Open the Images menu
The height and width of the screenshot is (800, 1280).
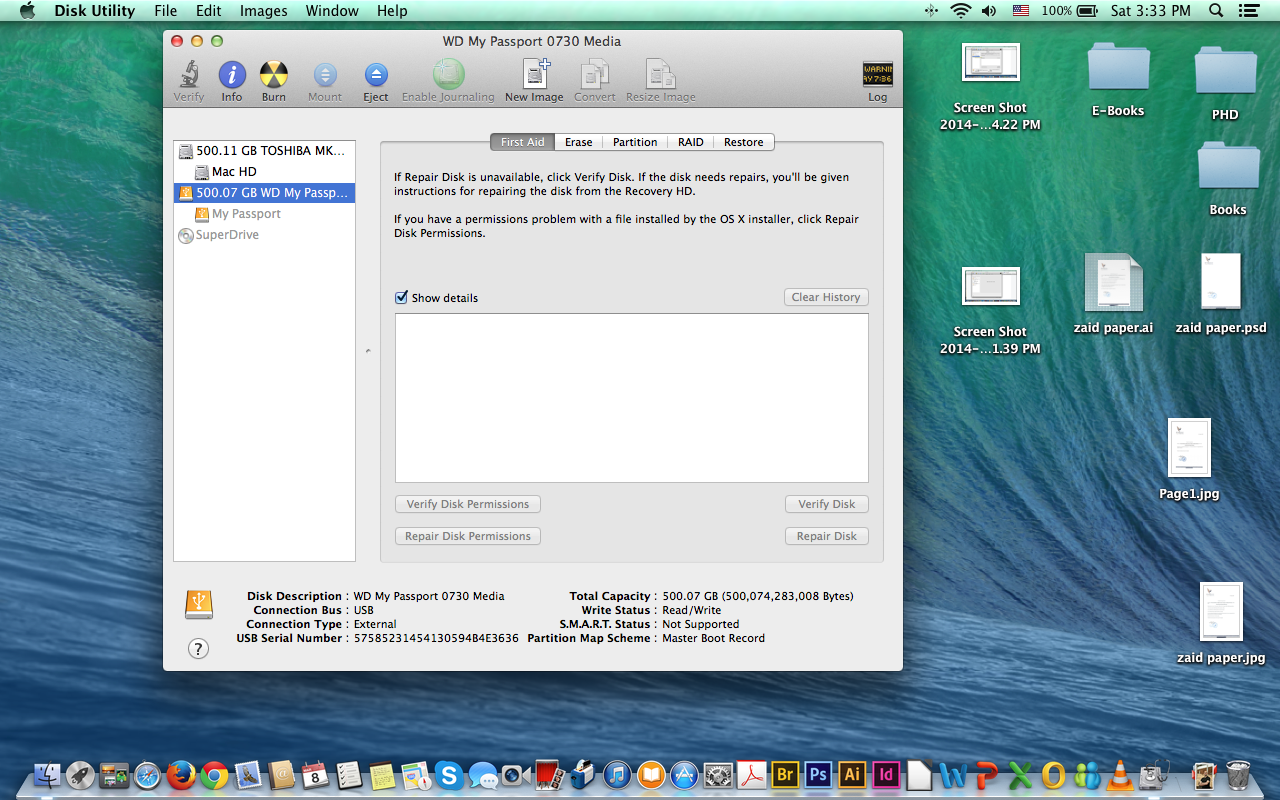tap(264, 11)
